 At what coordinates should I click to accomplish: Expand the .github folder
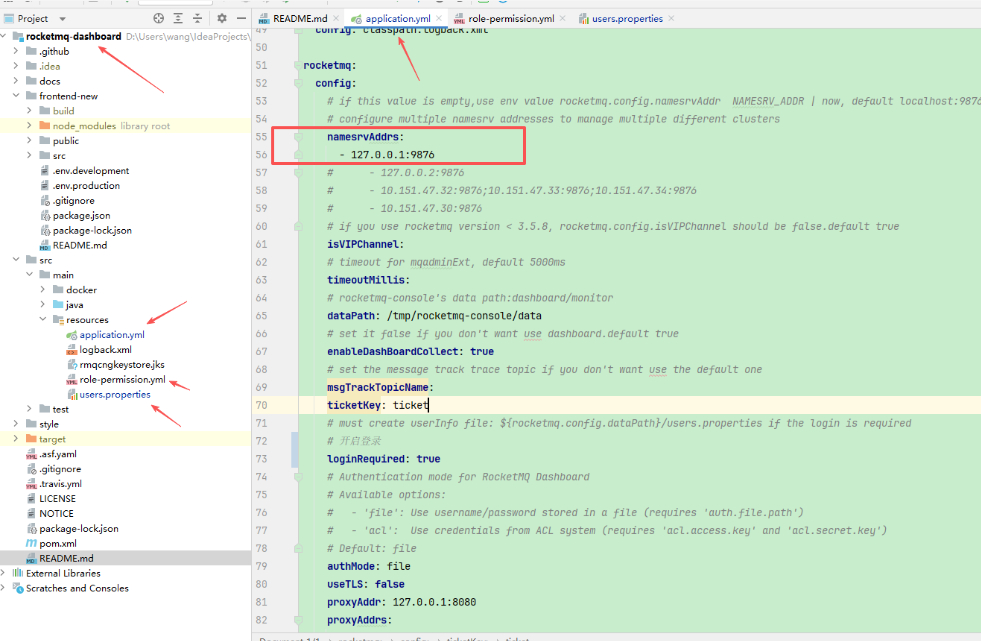tap(16, 51)
